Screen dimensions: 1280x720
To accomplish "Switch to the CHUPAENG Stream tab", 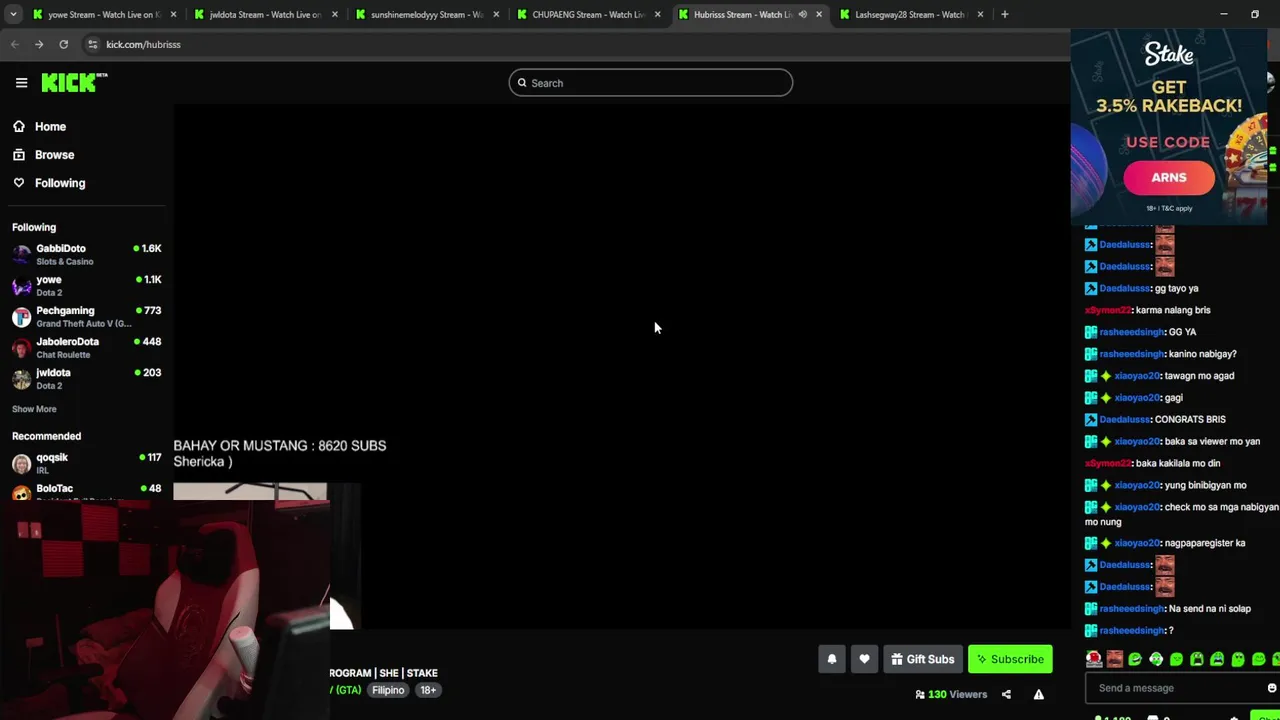I will click(588, 14).
